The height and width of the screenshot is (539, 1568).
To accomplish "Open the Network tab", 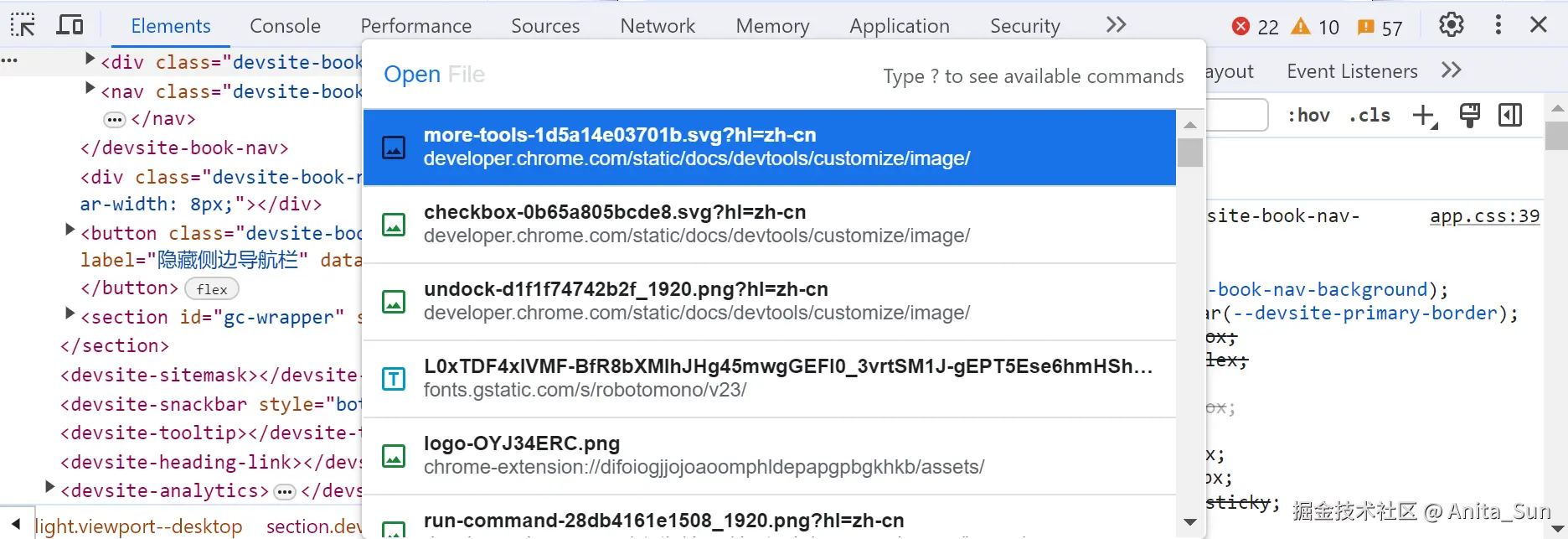I will (x=658, y=26).
